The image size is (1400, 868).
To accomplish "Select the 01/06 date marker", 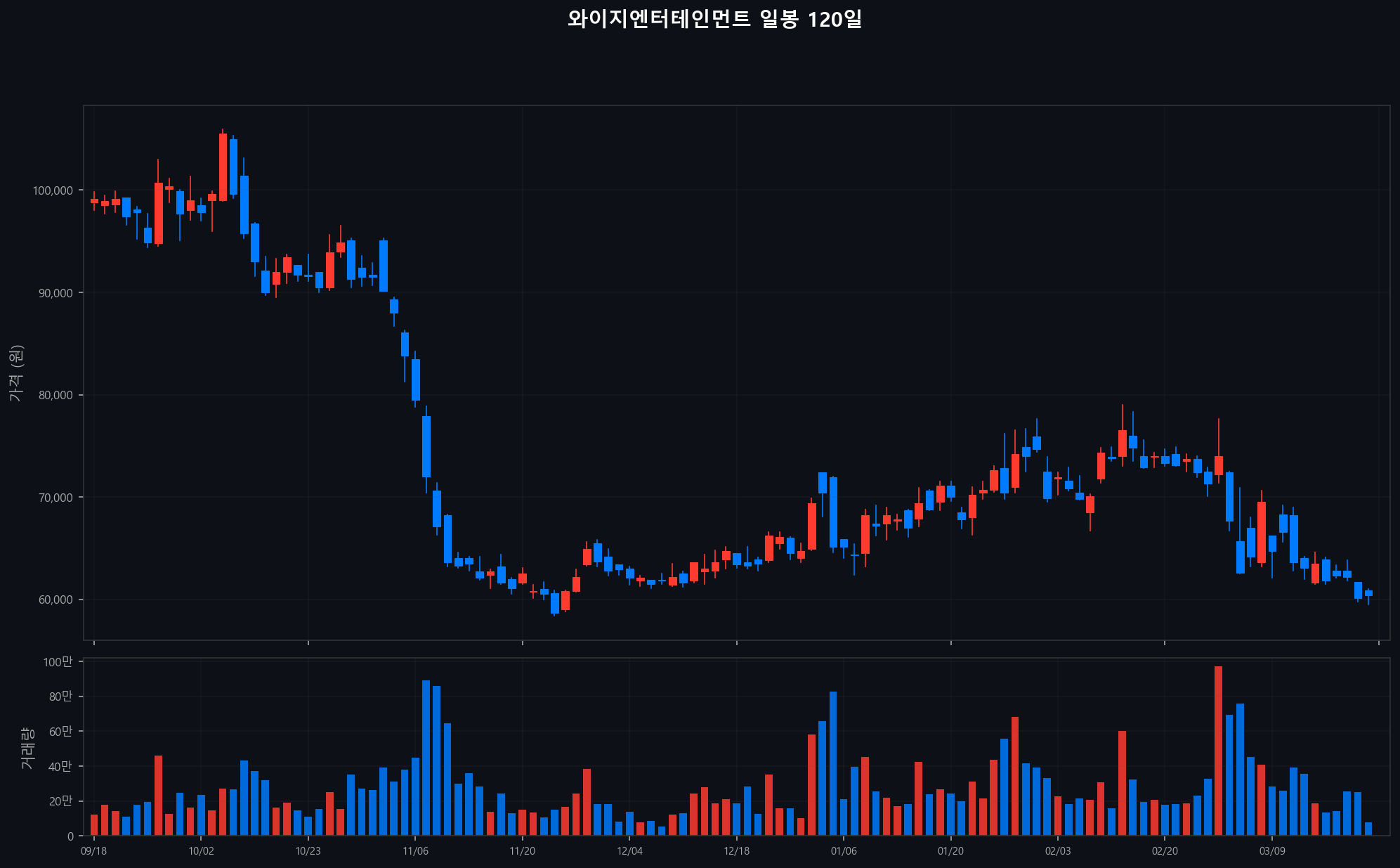I will pos(844,851).
